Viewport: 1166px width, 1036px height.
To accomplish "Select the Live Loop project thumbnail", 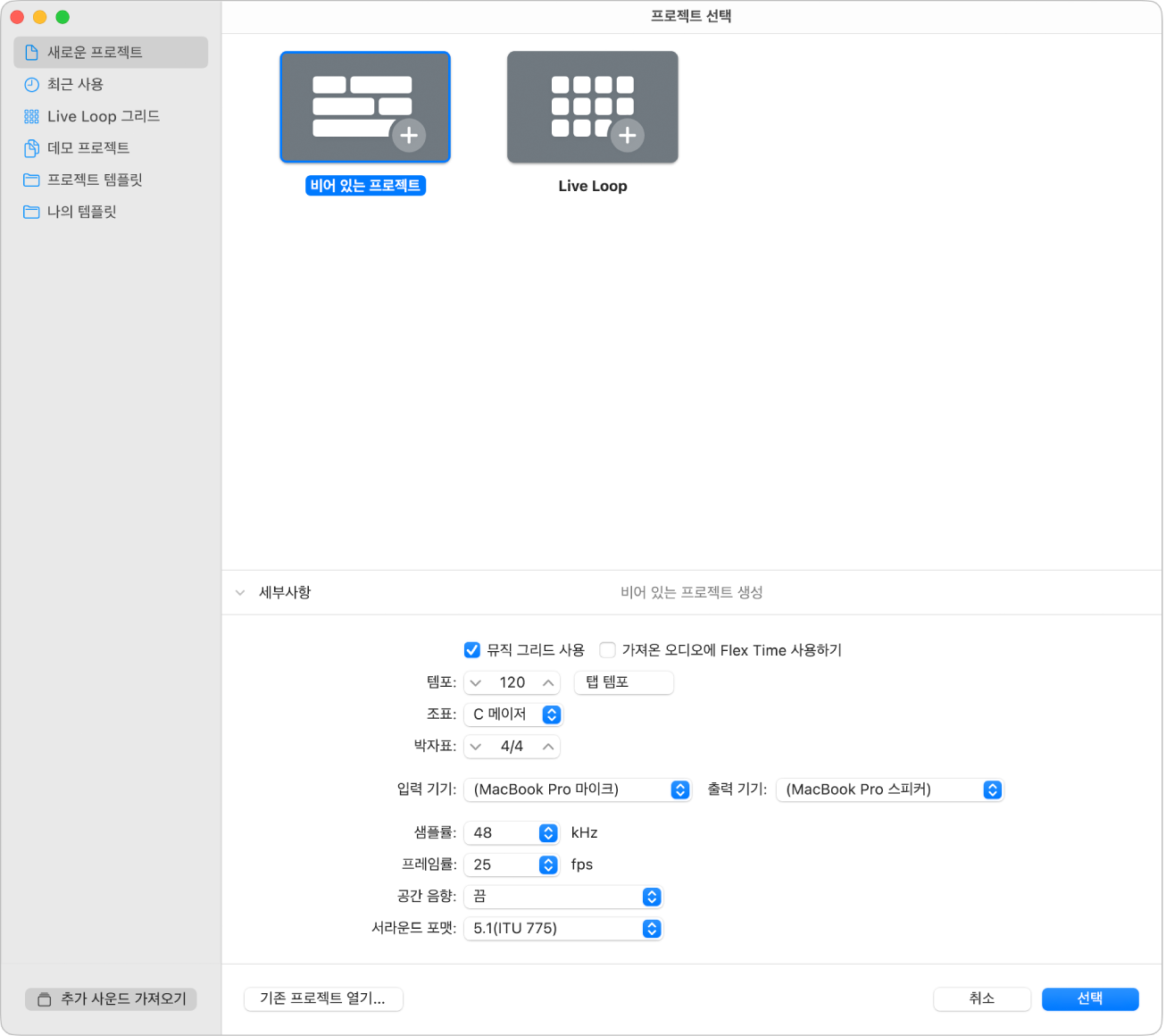I will tap(593, 107).
